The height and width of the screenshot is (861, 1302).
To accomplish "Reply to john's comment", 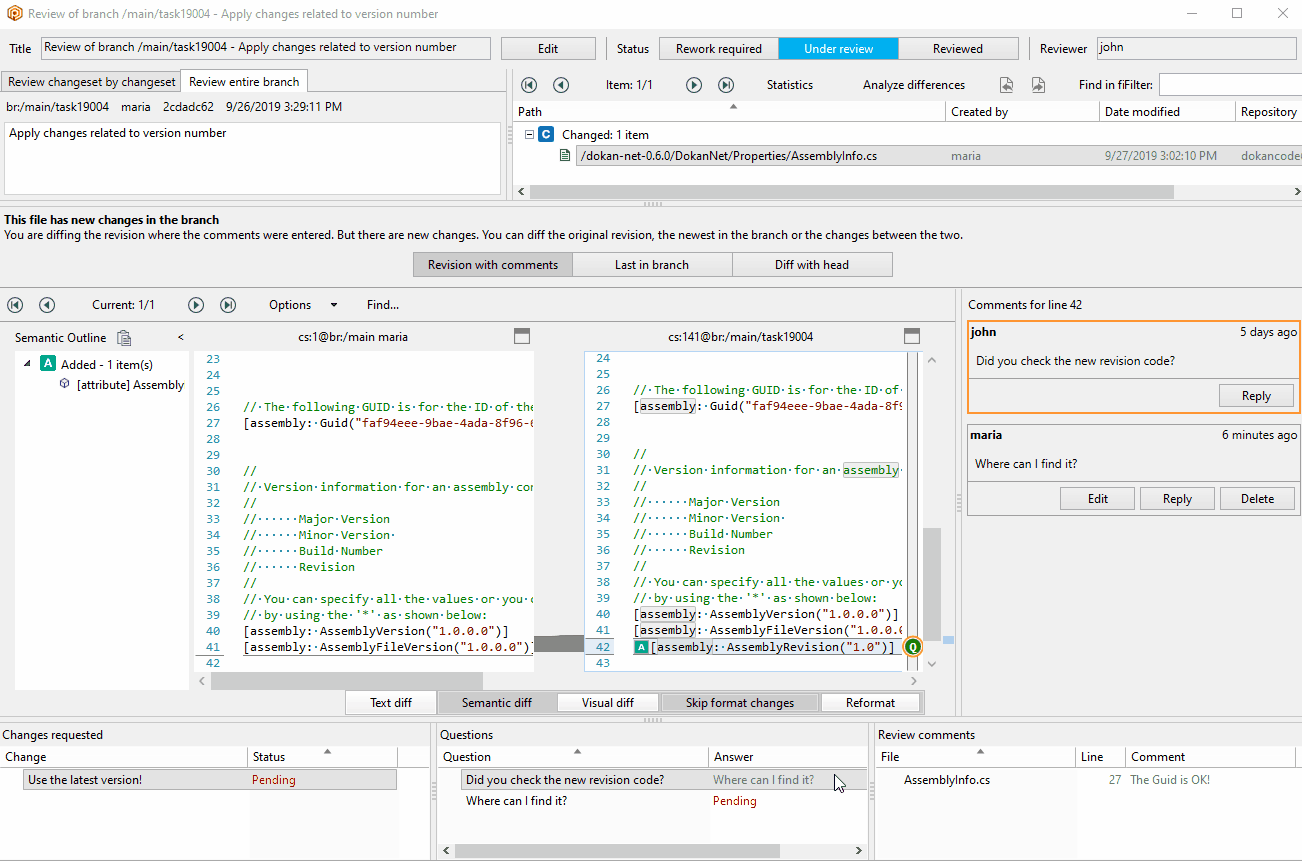I will pos(1256,395).
